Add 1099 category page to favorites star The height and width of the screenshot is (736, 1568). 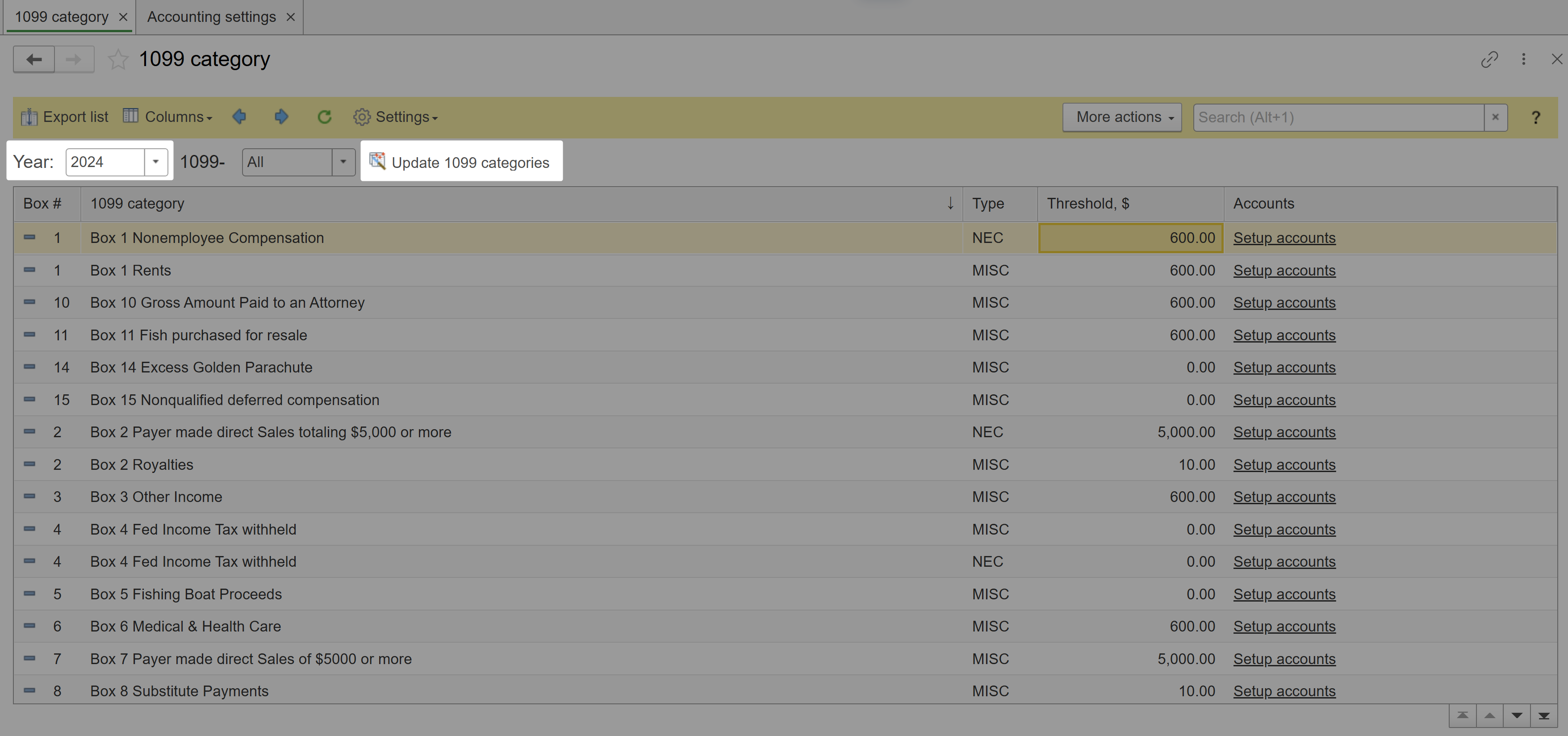tap(118, 60)
